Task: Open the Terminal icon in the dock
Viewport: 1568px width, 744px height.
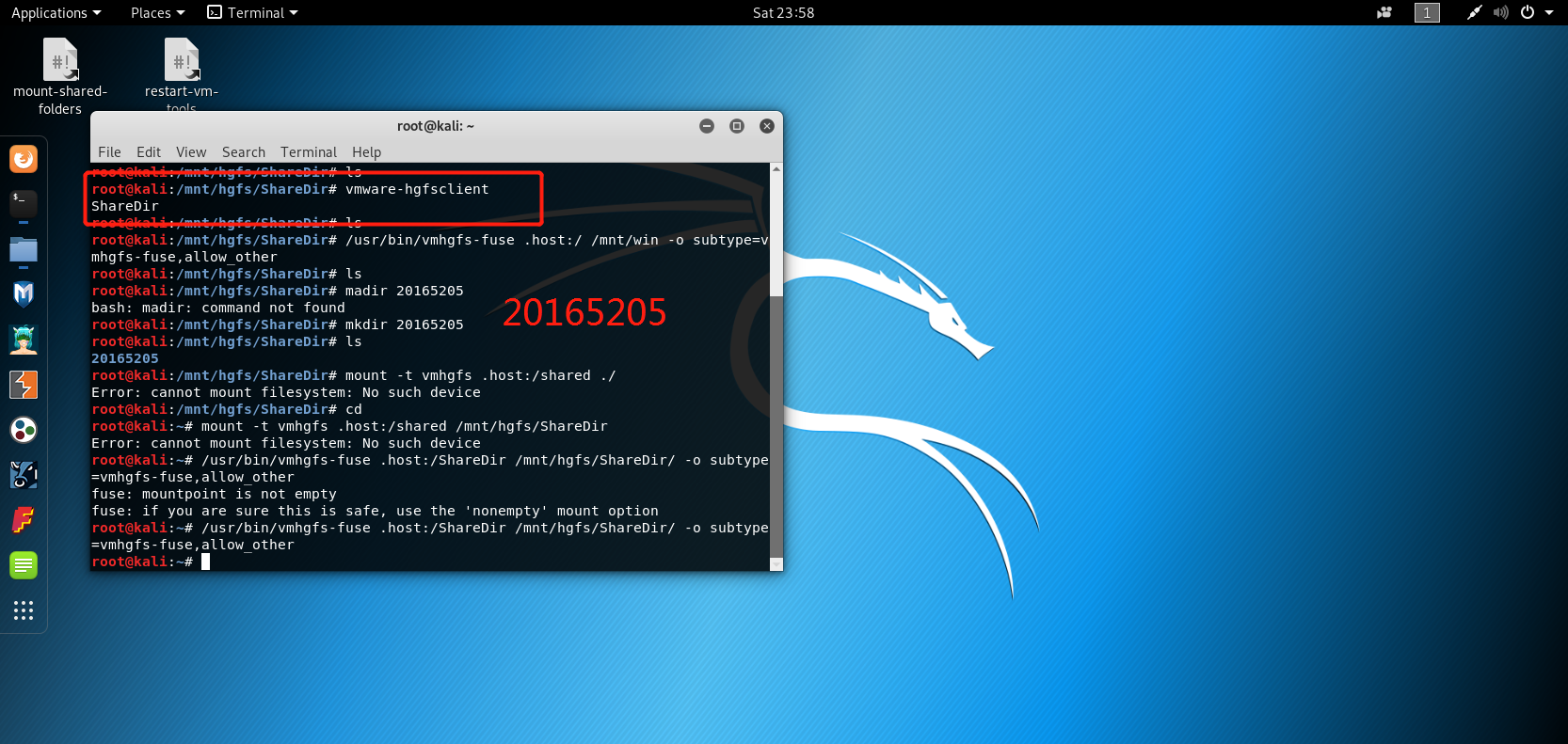Action: 24,203
